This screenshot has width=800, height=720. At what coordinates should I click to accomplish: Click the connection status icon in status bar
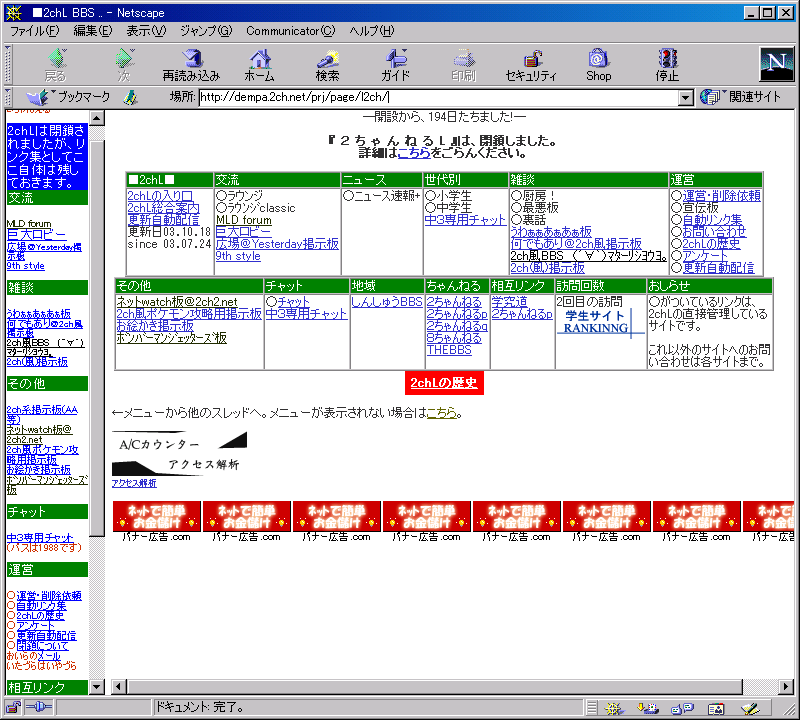(x=38, y=707)
